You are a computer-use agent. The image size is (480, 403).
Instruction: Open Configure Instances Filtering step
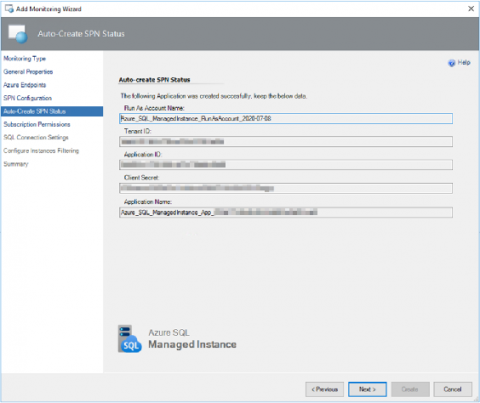[x=41, y=151]
